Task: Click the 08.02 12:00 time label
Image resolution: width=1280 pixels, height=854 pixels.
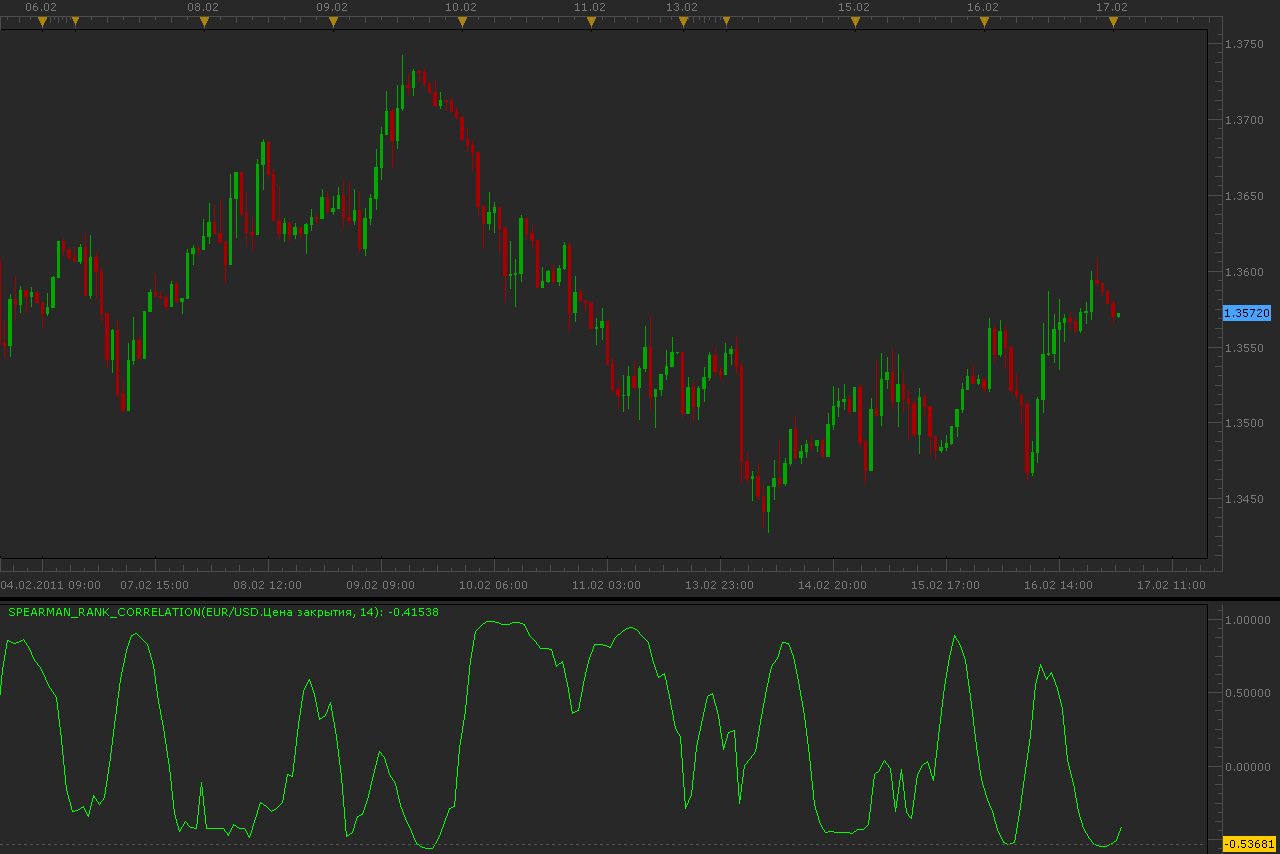Action: tap(268, 585)
